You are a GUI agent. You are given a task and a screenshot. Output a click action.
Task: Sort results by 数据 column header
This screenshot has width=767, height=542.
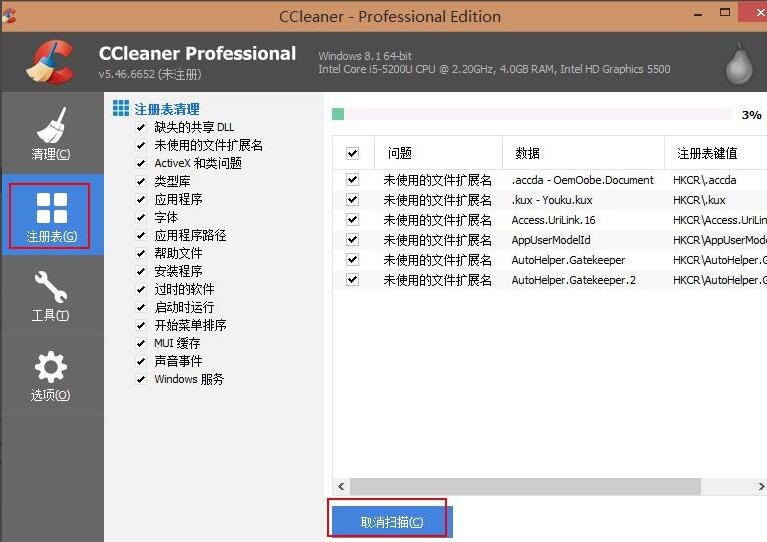point(528,154)
